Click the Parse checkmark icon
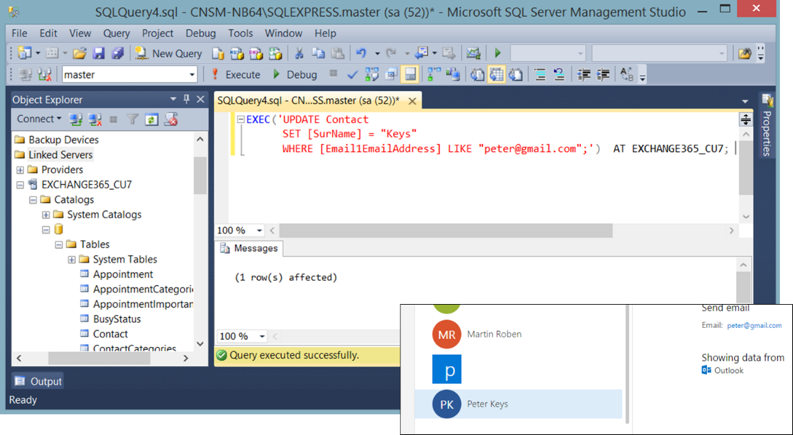This screenshot has width=793, height=435. [353, 75]
